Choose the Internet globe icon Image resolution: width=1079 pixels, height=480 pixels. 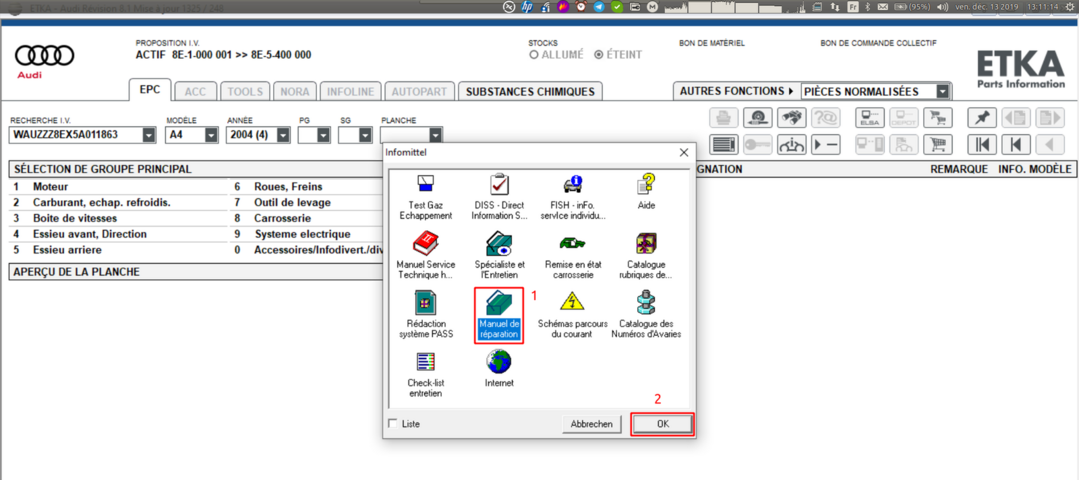tap(500, 369)
